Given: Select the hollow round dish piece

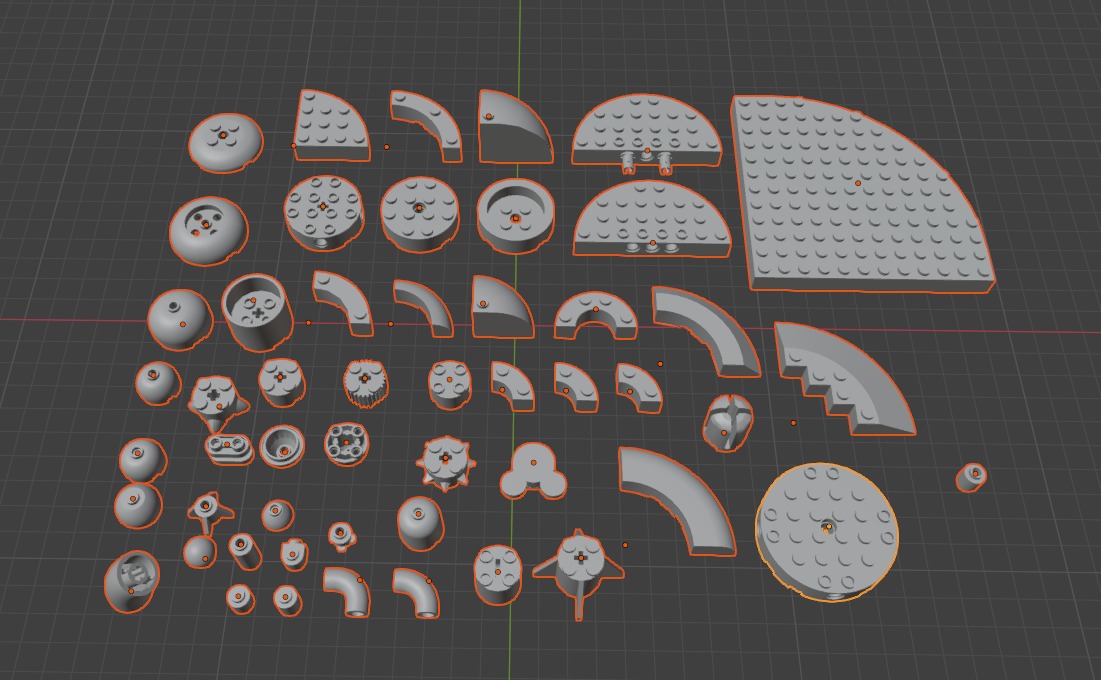Looking at the screenshot, I should coord(515,216).
